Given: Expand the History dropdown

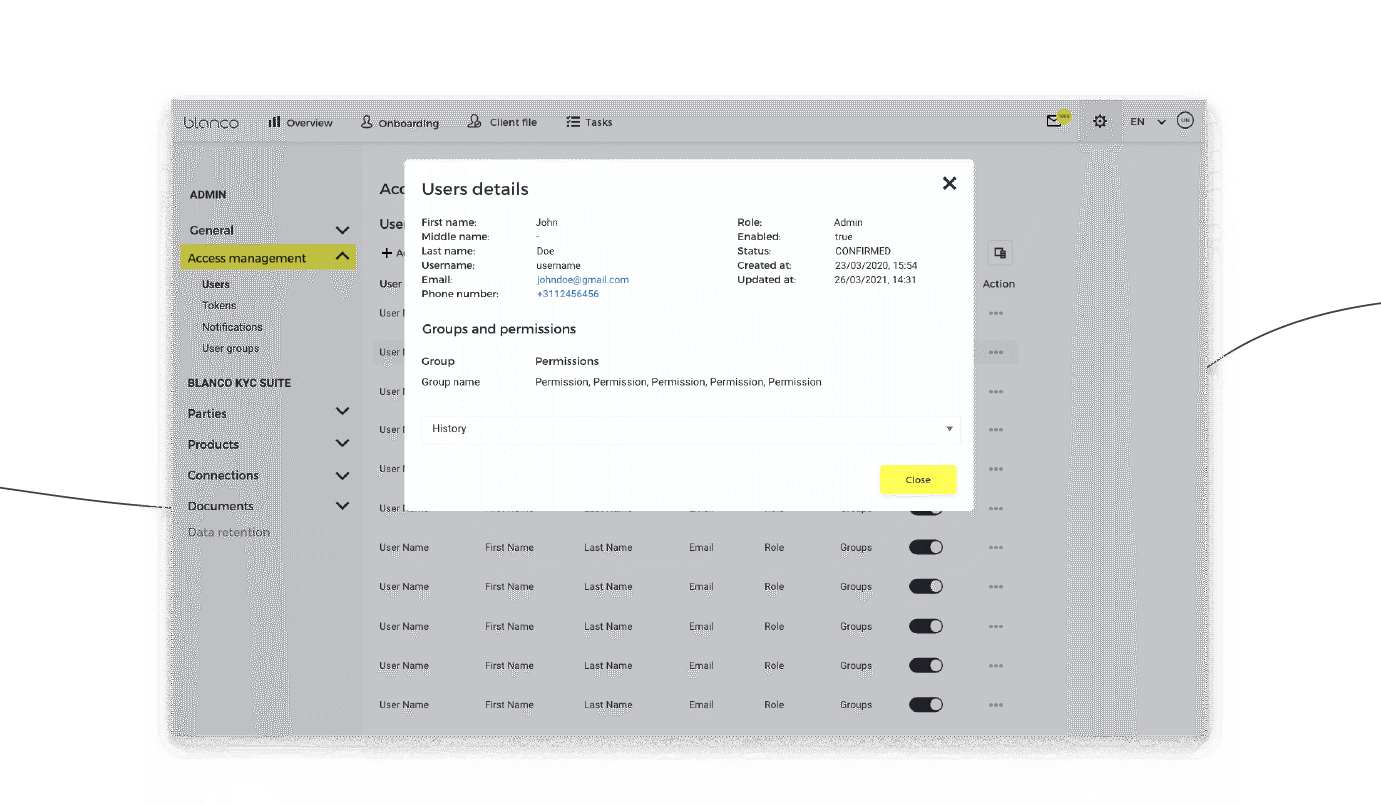Looking at the screenshot, I should 690,429.
